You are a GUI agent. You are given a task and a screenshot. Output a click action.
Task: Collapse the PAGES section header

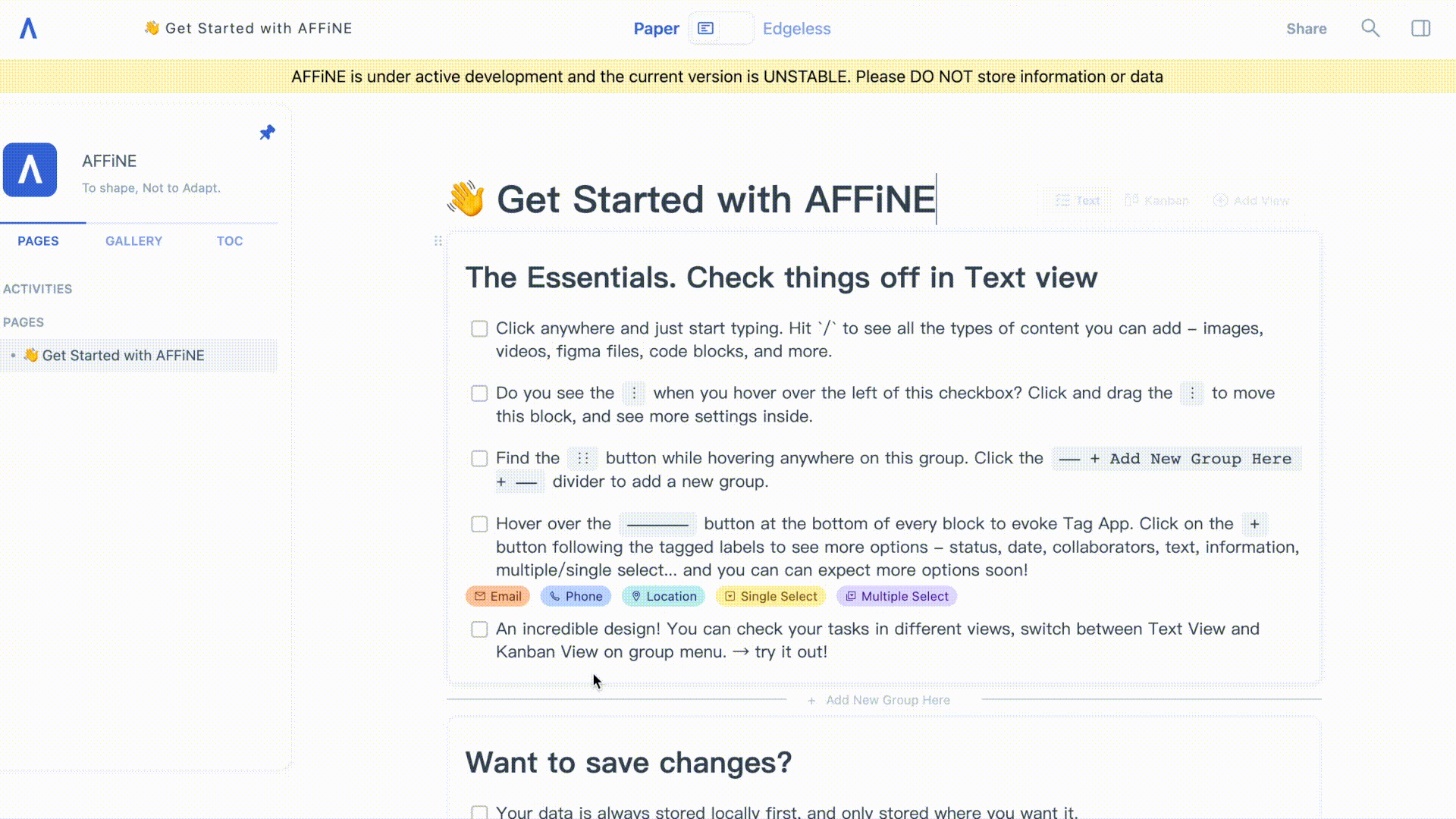pyautogui.click(x=24, y=322)
